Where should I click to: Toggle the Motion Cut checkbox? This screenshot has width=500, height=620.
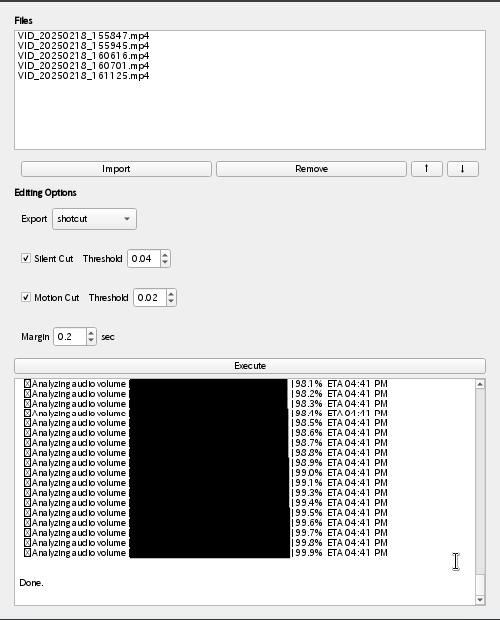pos(26,297)
